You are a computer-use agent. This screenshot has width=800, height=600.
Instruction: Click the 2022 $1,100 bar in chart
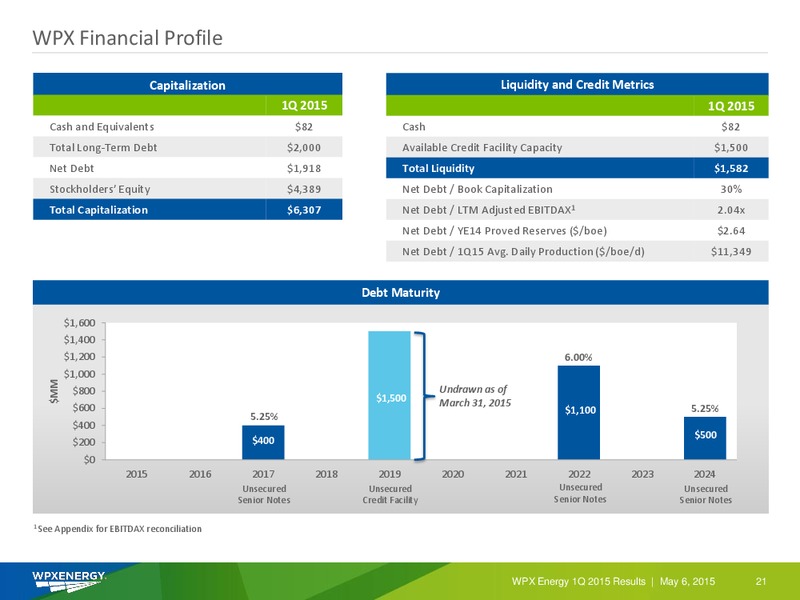[x=579, y=412]
